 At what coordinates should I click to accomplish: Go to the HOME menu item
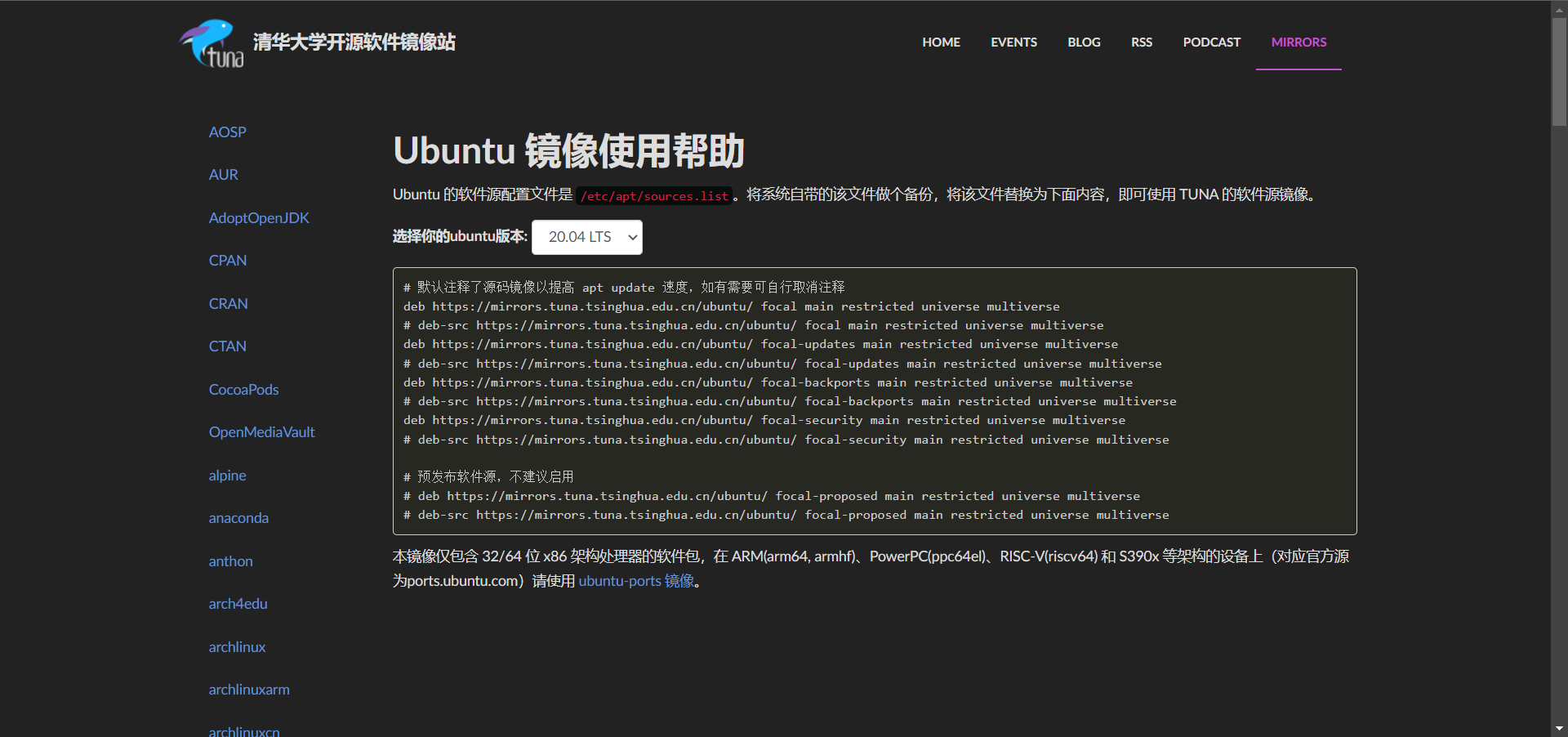click(x=941, y=42)
